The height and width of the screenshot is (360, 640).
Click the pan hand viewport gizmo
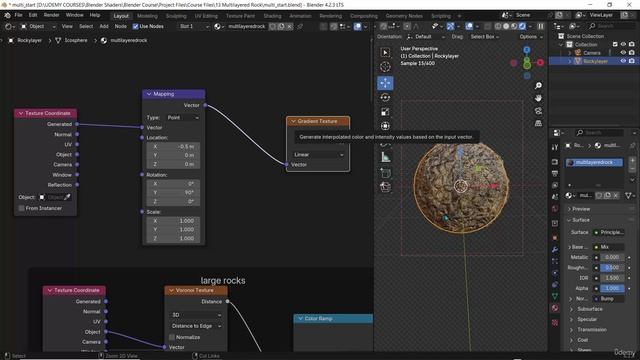click(x=538, y=98)
